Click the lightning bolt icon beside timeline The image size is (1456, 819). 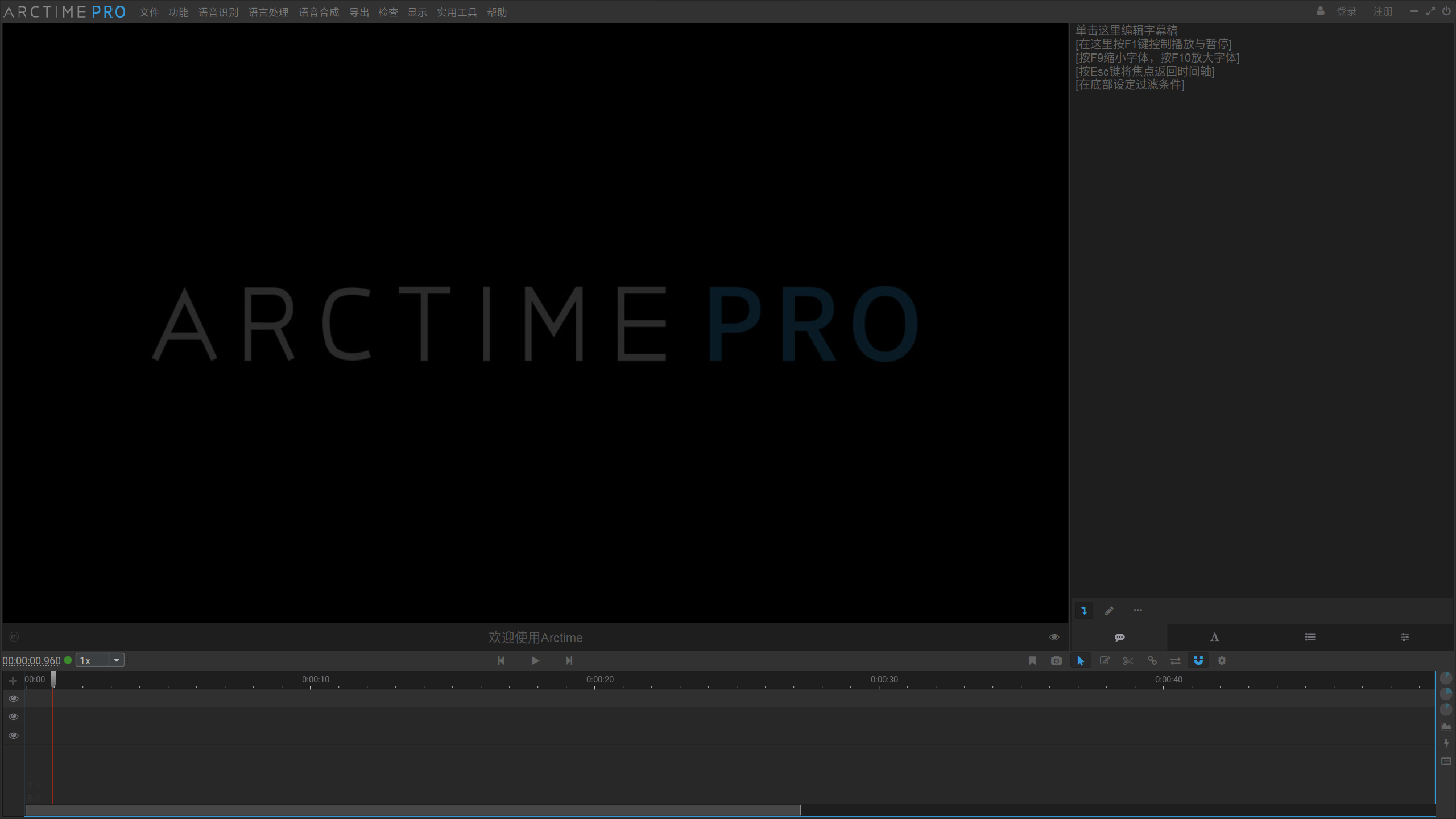click(x=1446, y=743)
